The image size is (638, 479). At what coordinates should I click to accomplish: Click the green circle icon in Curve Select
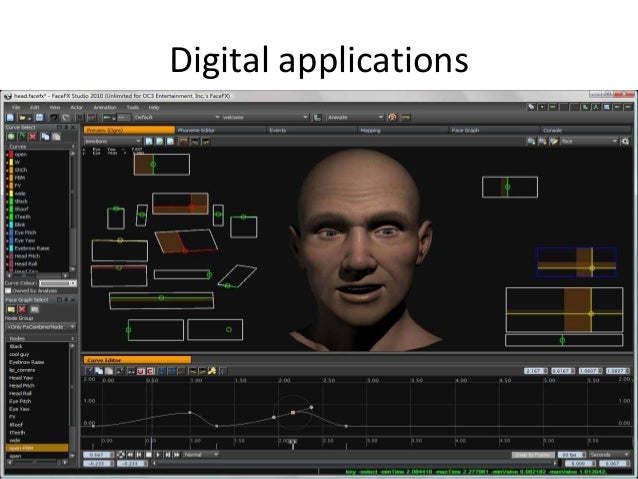point(11,137)
